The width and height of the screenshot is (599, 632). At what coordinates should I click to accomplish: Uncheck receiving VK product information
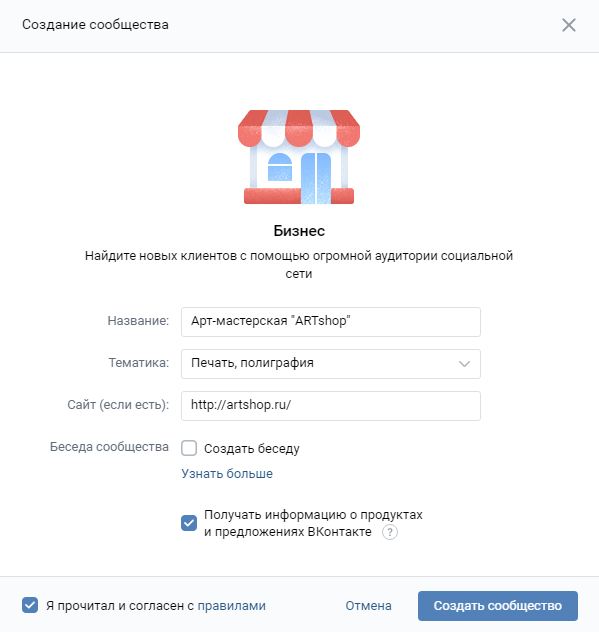(189, 523)
